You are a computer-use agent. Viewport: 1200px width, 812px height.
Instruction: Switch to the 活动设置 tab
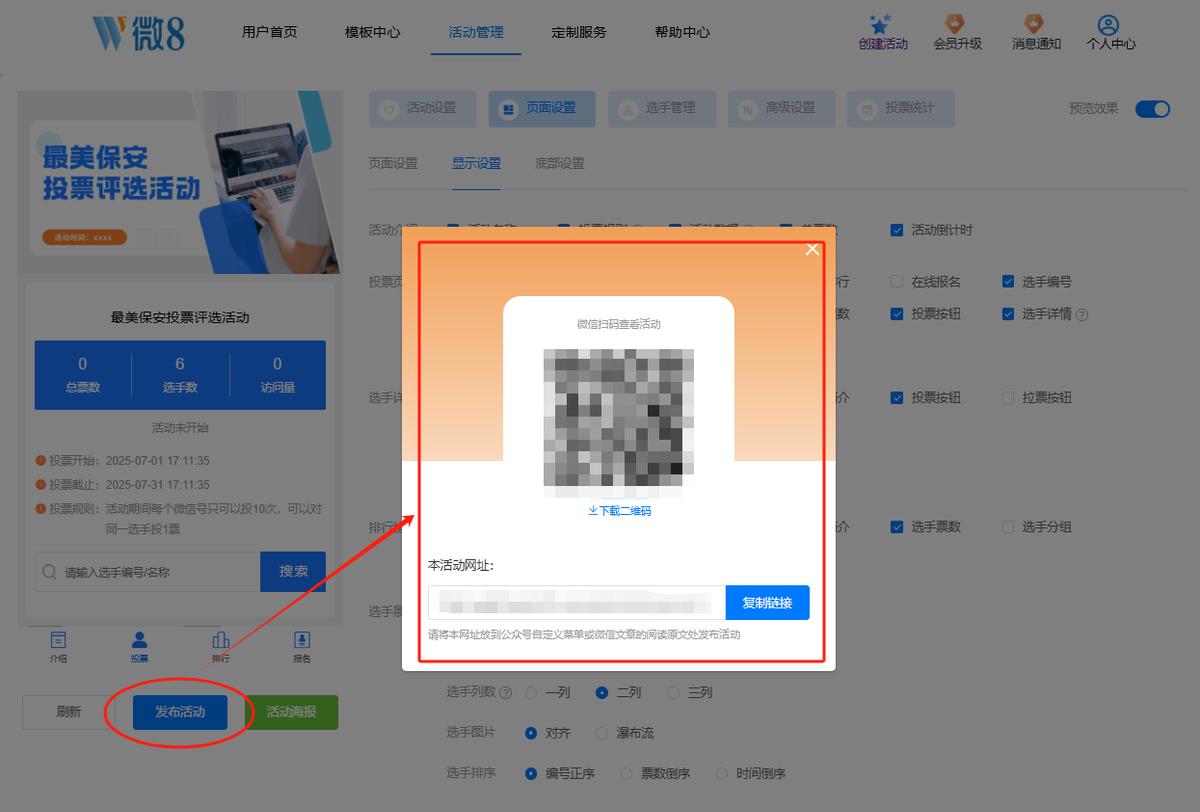pos(422,108)
